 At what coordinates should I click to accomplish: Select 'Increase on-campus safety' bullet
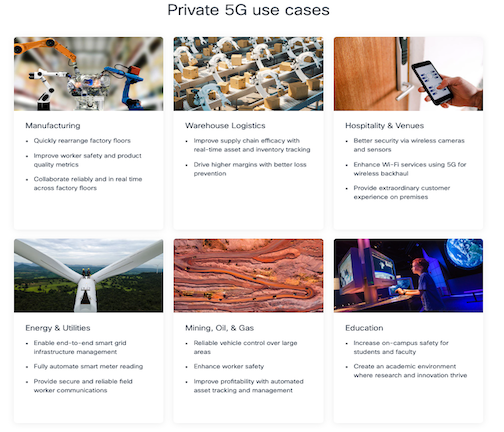401,347
